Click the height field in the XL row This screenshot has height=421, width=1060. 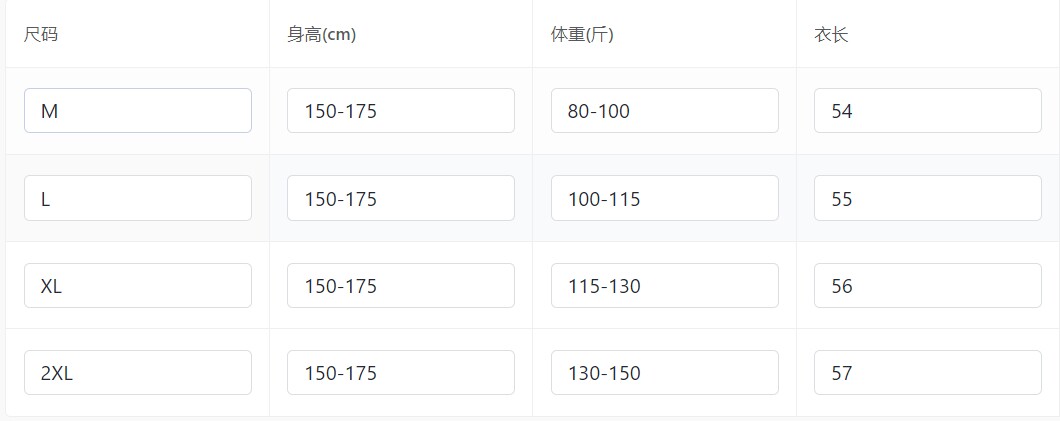click(x=401, y=286)
